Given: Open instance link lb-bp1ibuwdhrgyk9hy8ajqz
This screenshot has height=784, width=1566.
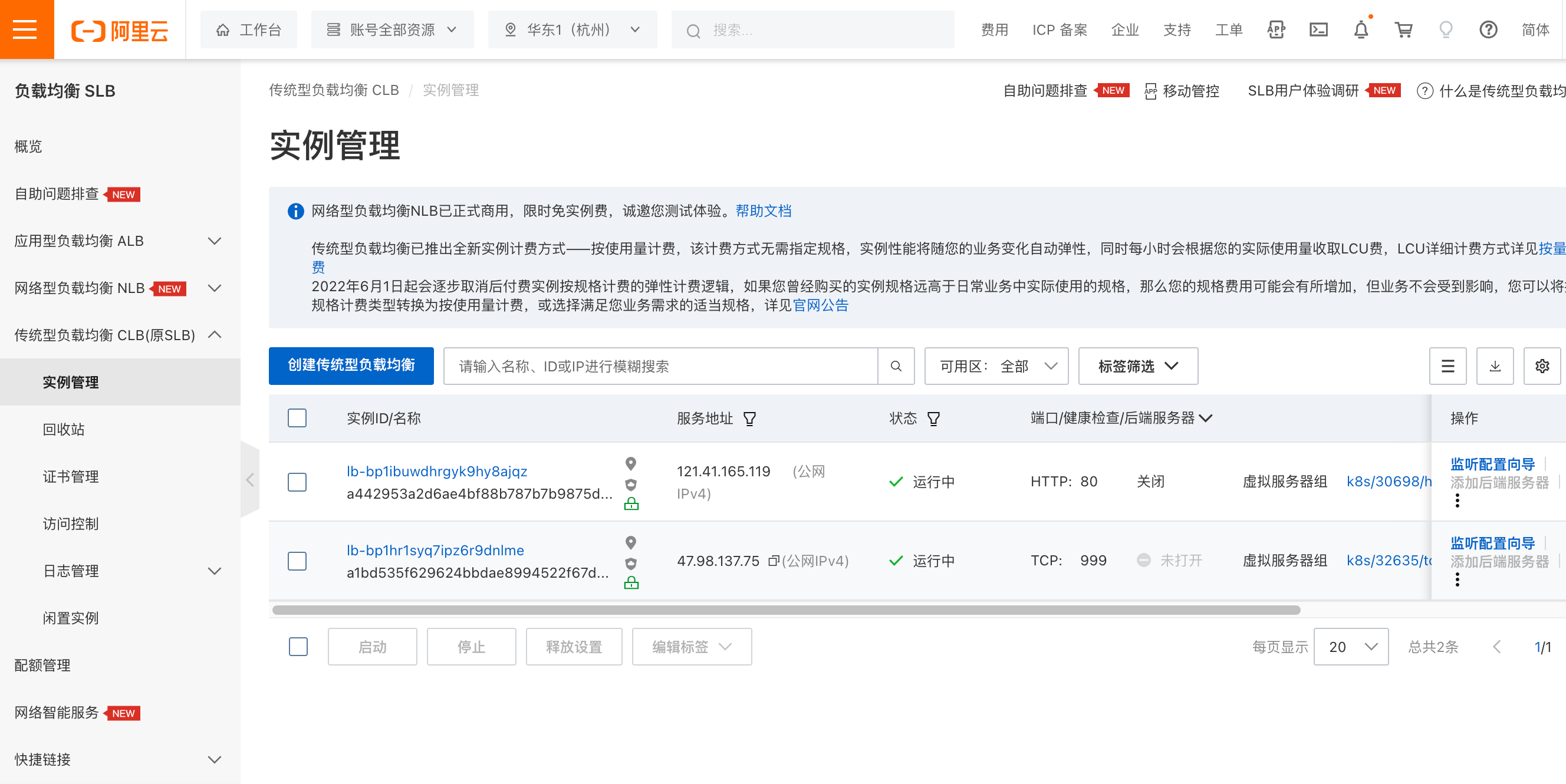Looking at the screenshot, I should click(436, 472).
